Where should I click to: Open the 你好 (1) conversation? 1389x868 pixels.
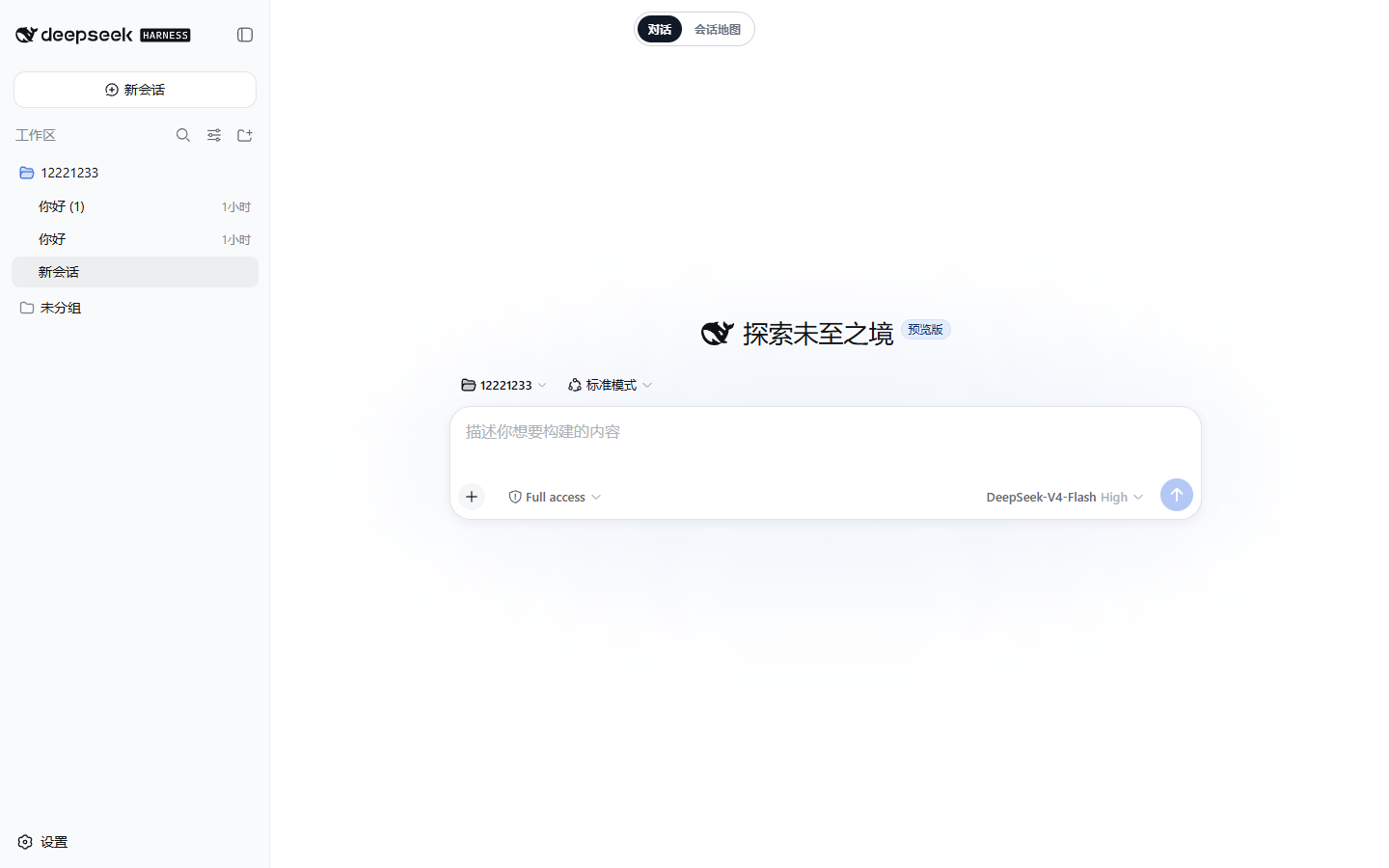[x=135, y=206]
